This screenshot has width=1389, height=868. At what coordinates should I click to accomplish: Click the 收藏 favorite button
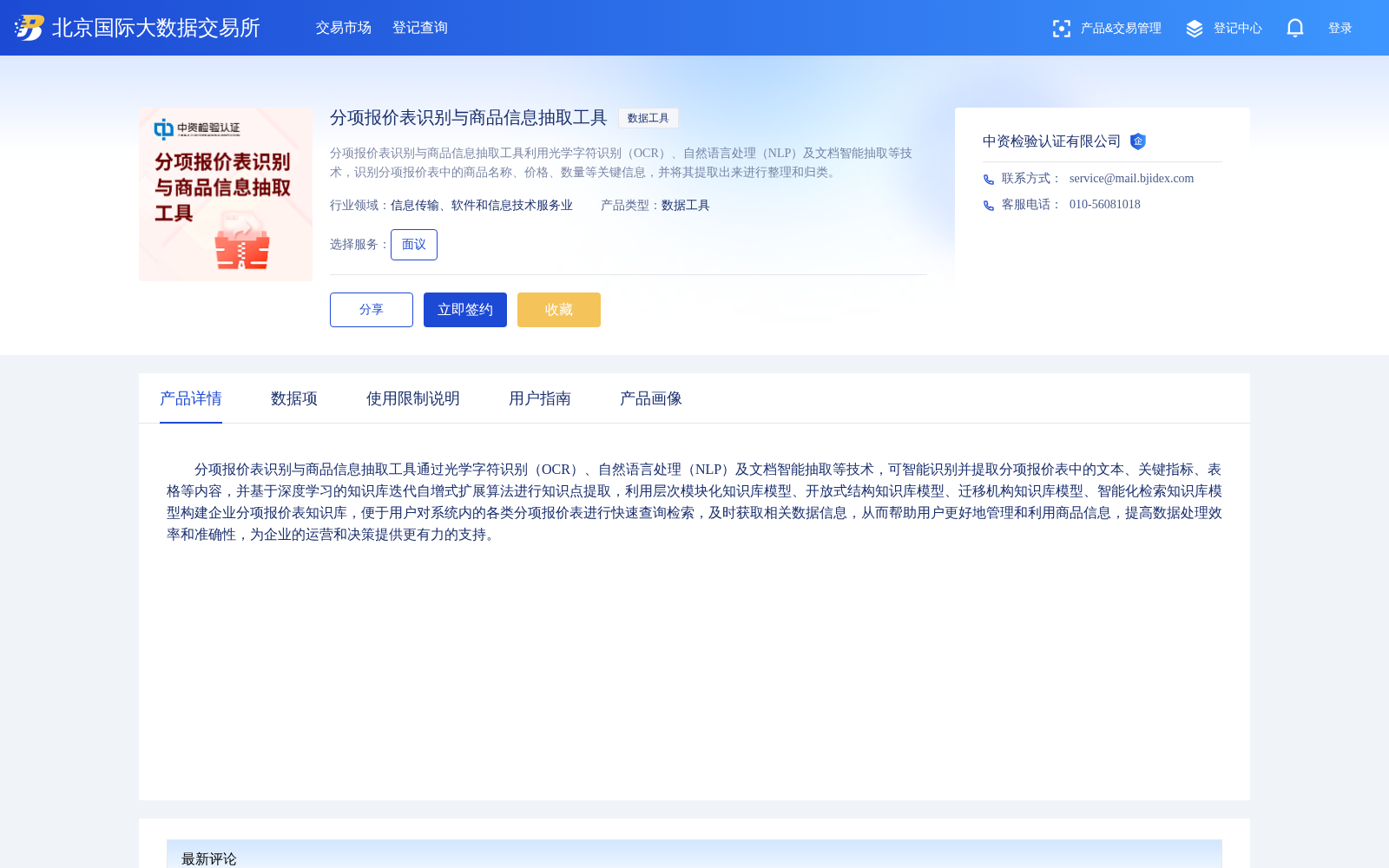tap(559, 310)
